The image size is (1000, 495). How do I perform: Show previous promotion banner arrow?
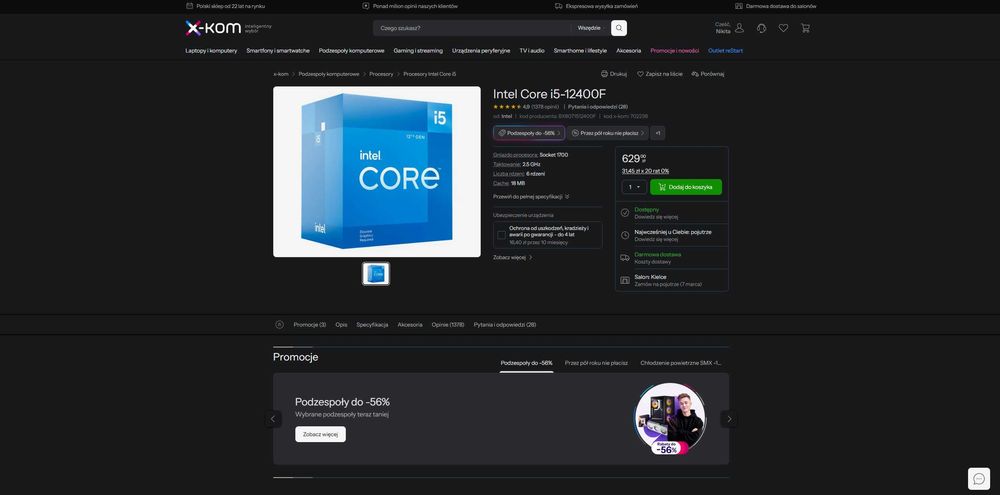[273, 419]
